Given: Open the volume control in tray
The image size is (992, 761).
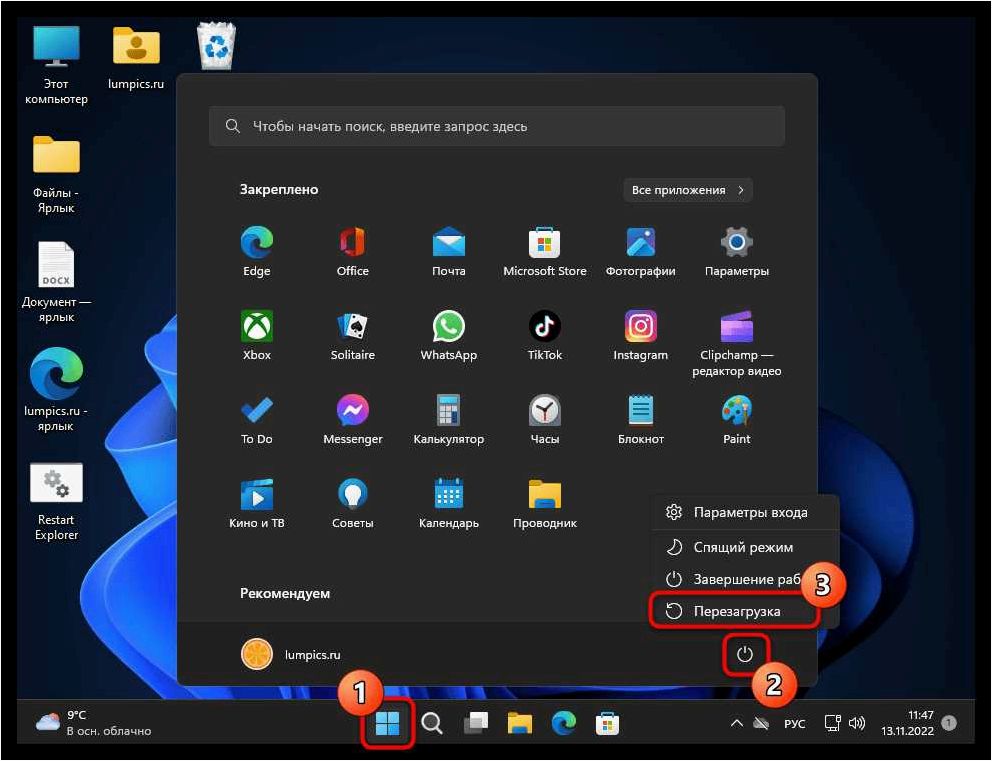Looking at the screenshot, I should tap(857, 722).
